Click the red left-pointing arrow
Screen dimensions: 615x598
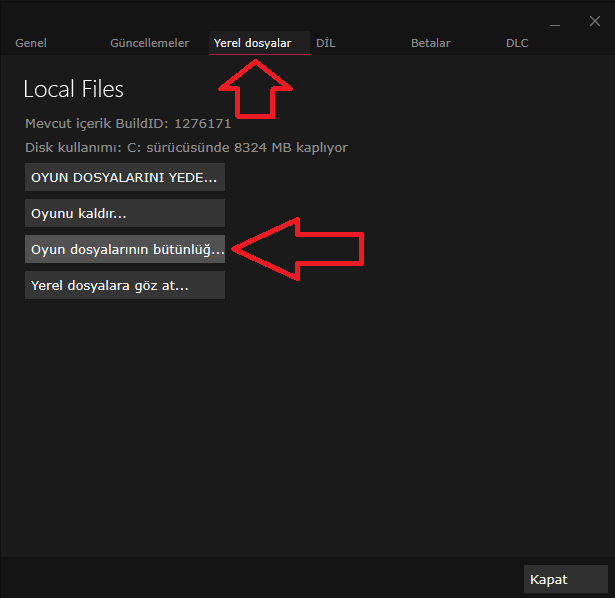(298, 250)
